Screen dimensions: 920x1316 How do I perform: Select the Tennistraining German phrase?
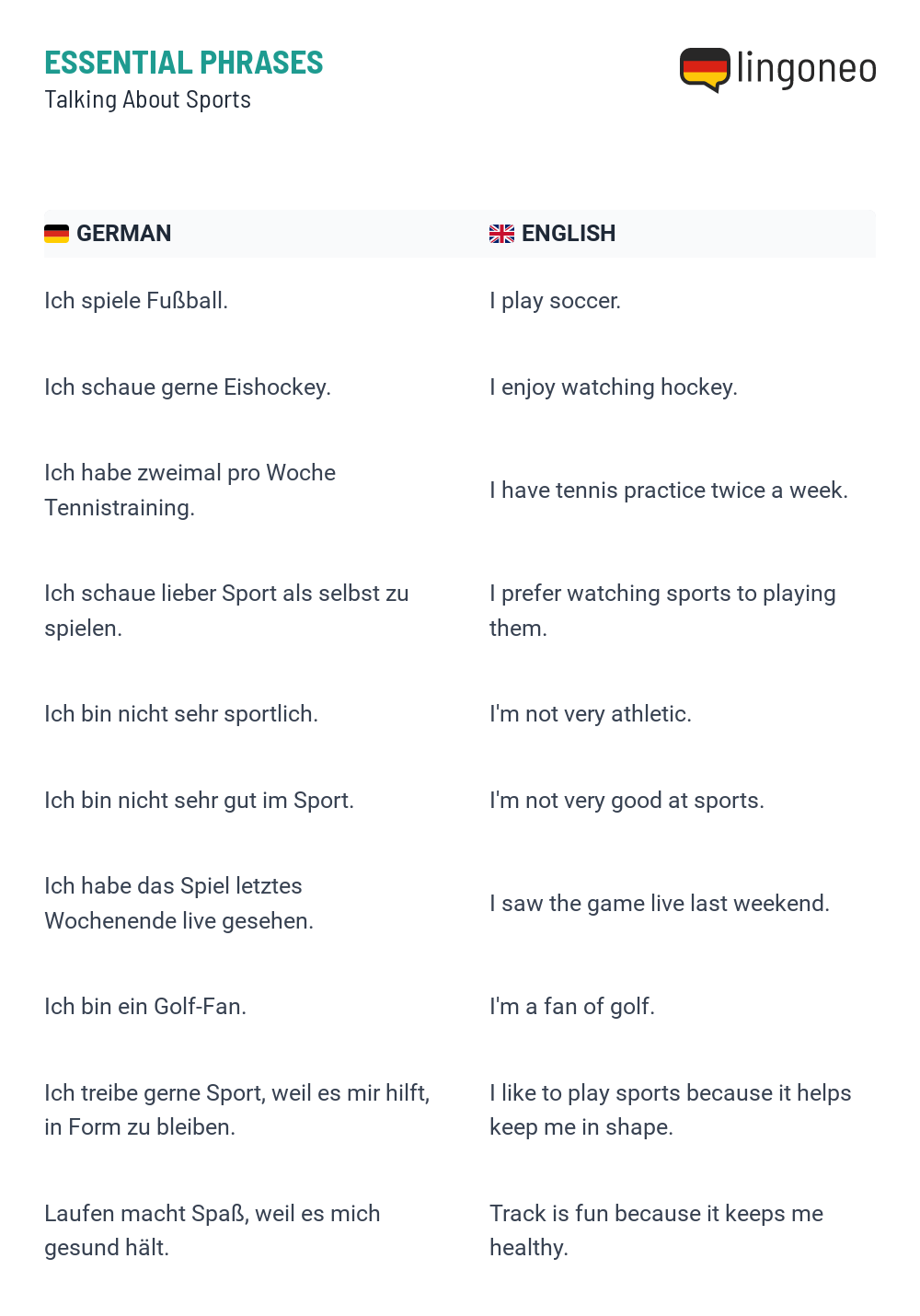tap(190, 491)
